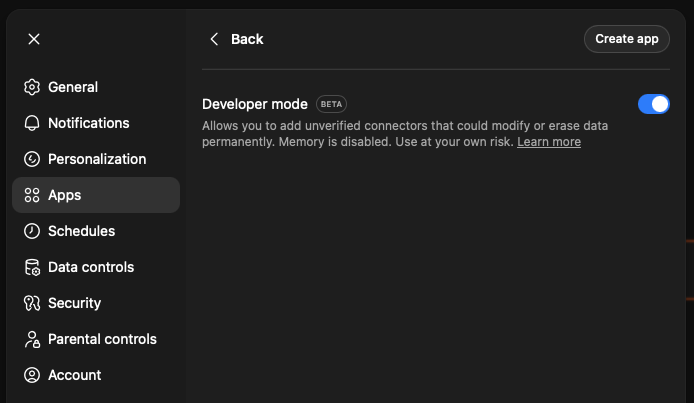Click the Parental controls person icon
The image size is (694, 403).
[x=32, y=339]
